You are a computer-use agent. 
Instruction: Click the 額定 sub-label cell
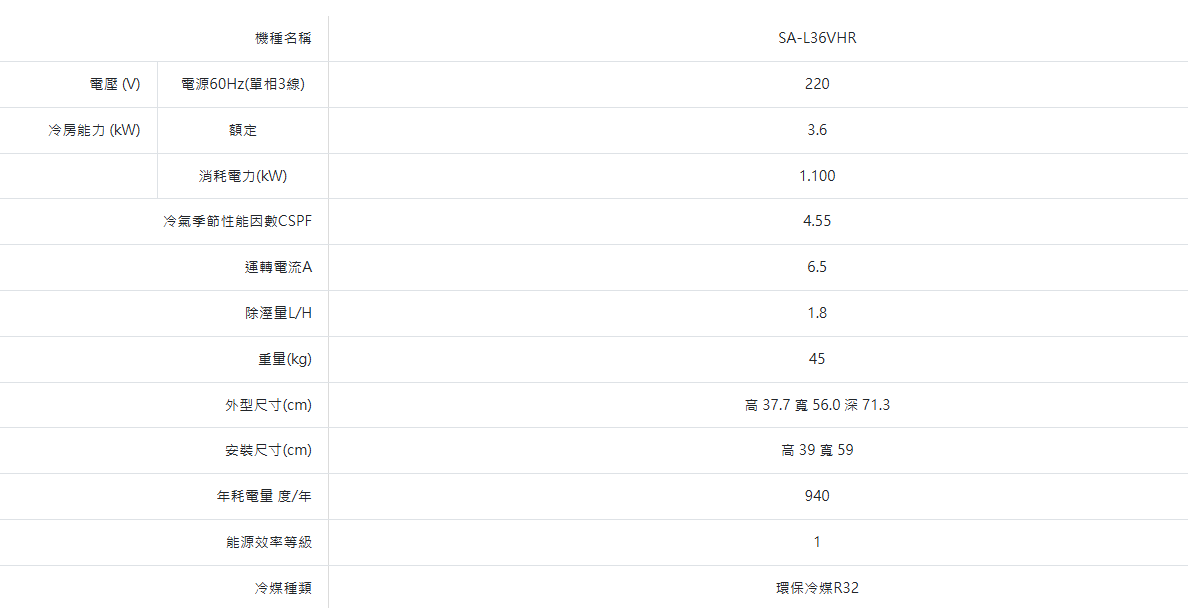click(243, 131)
